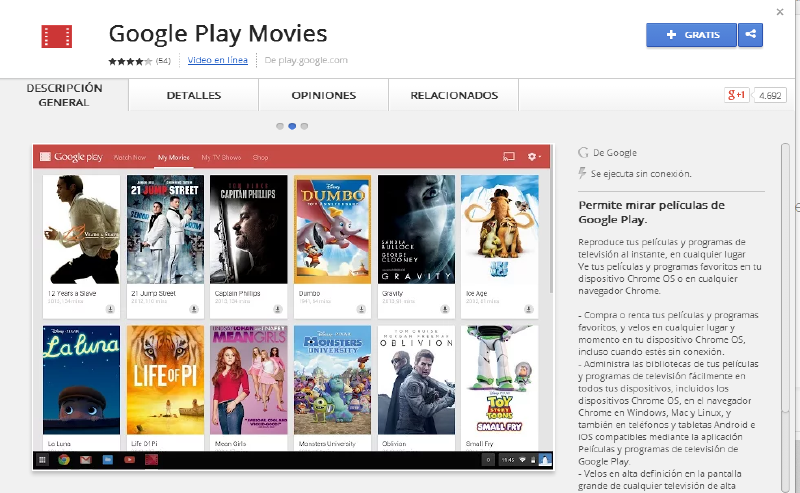This screenshot has height=493, width=800.
Task: Click the star rating next to (54)
Action: [130, 61]
